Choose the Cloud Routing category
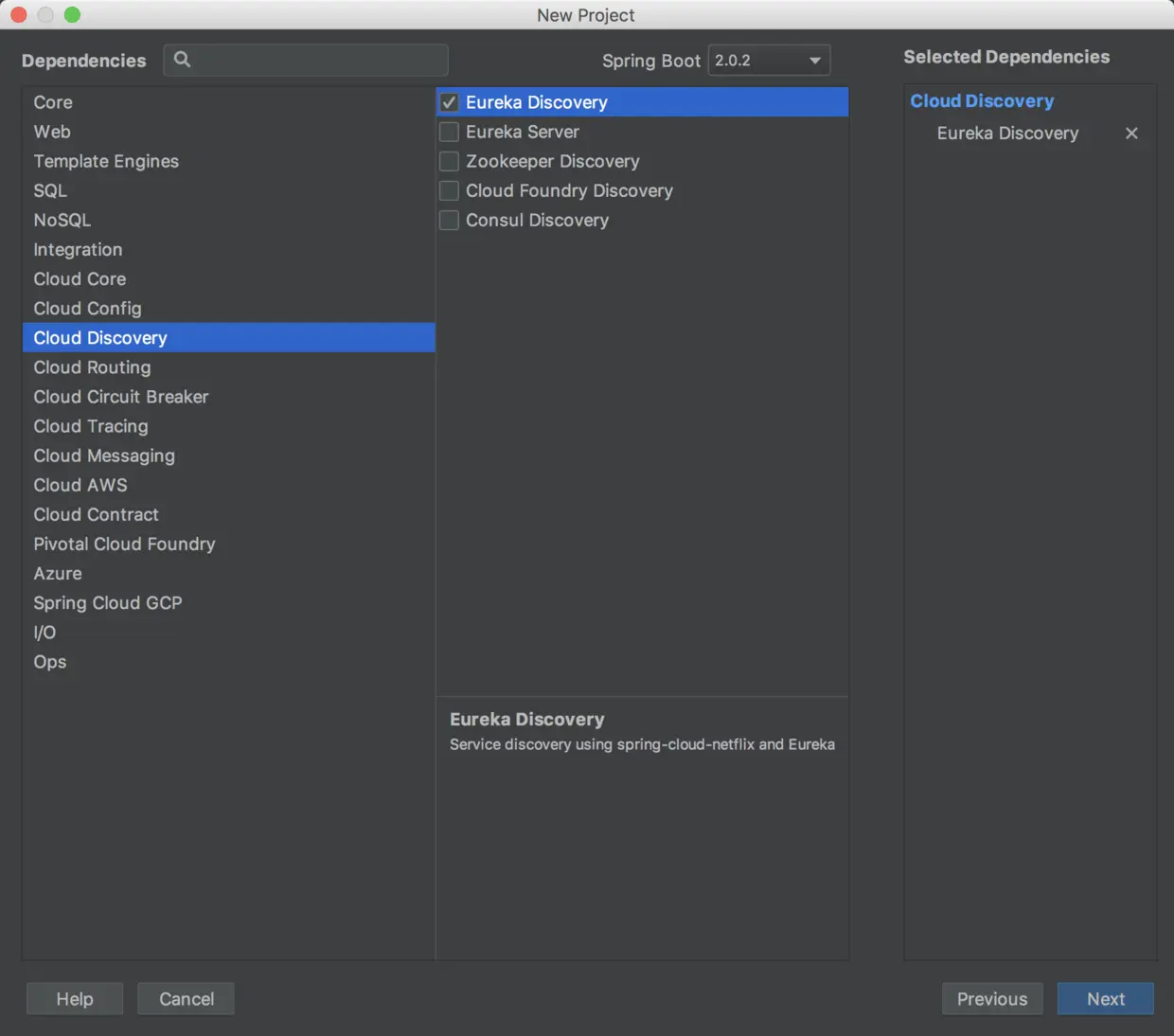The image size is (1174, 1036). pos(228,367)
